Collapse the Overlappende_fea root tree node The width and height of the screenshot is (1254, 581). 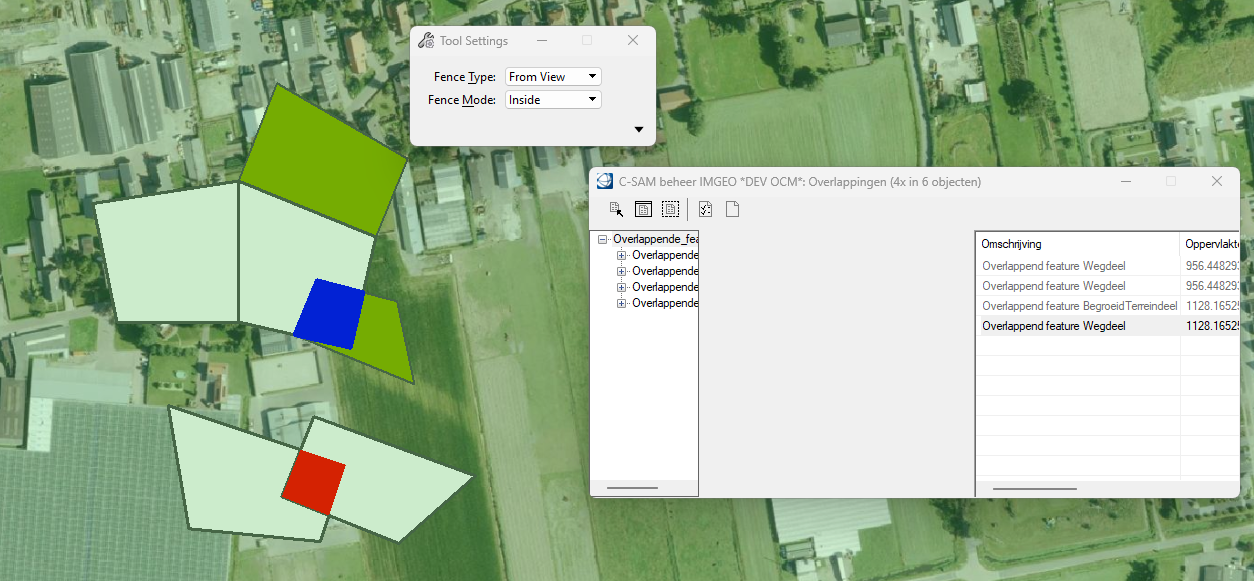click(603, 240)
